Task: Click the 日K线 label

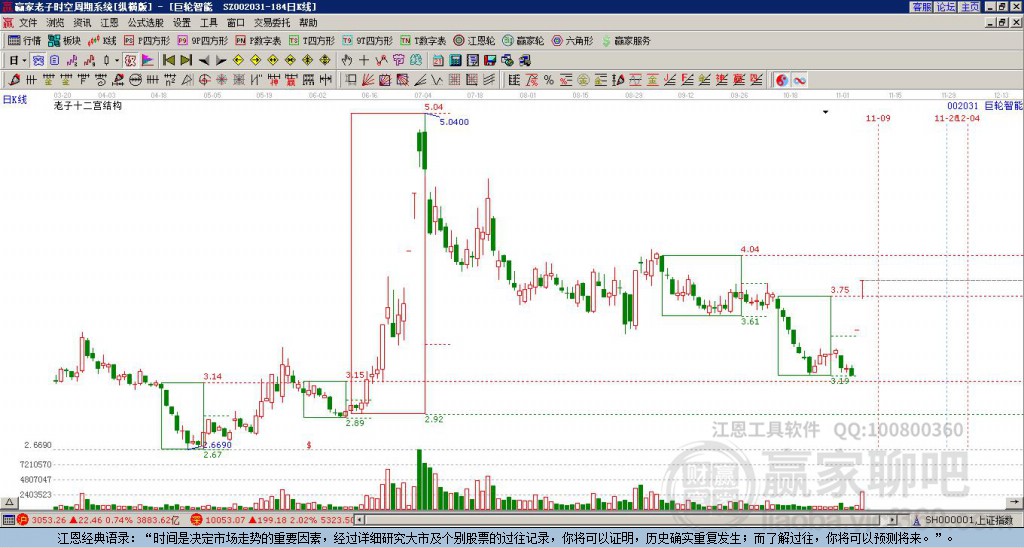Action: coord(14,100)
